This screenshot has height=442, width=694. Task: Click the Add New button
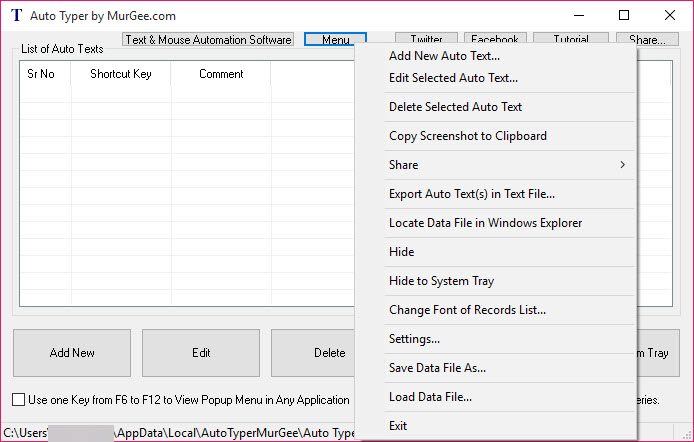(x=72, y=353)
